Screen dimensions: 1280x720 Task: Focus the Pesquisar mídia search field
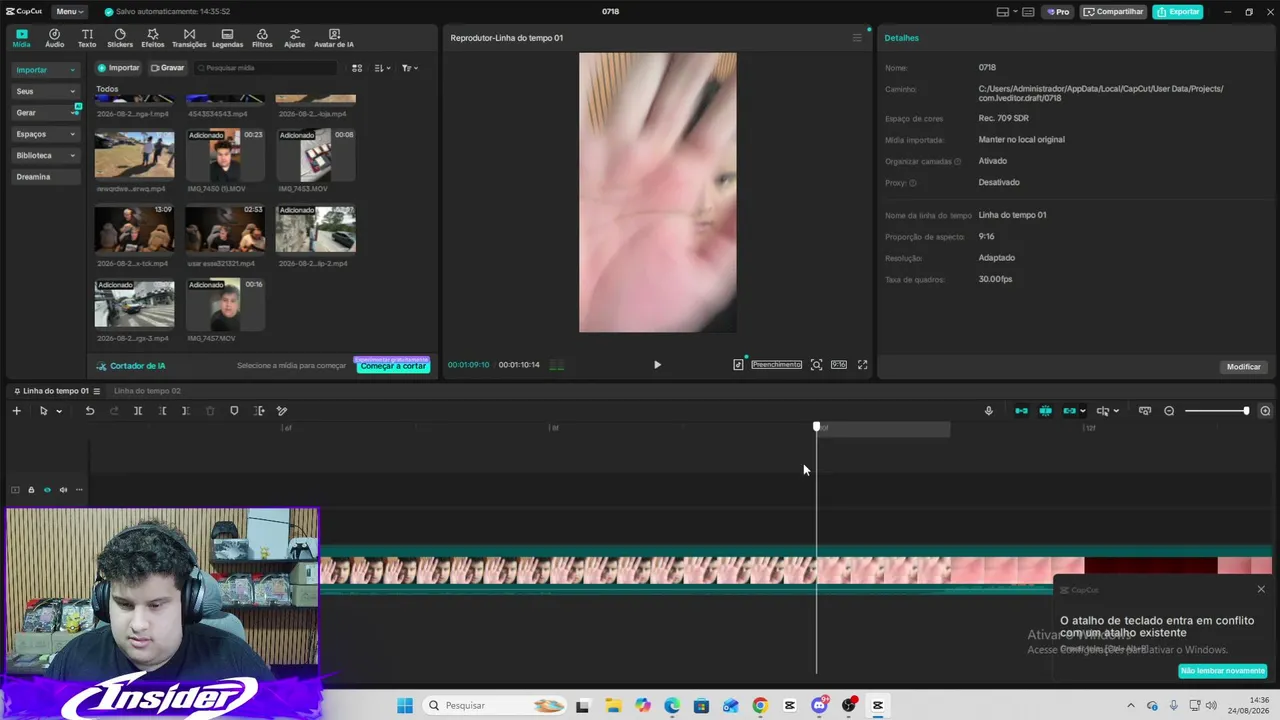266,68
